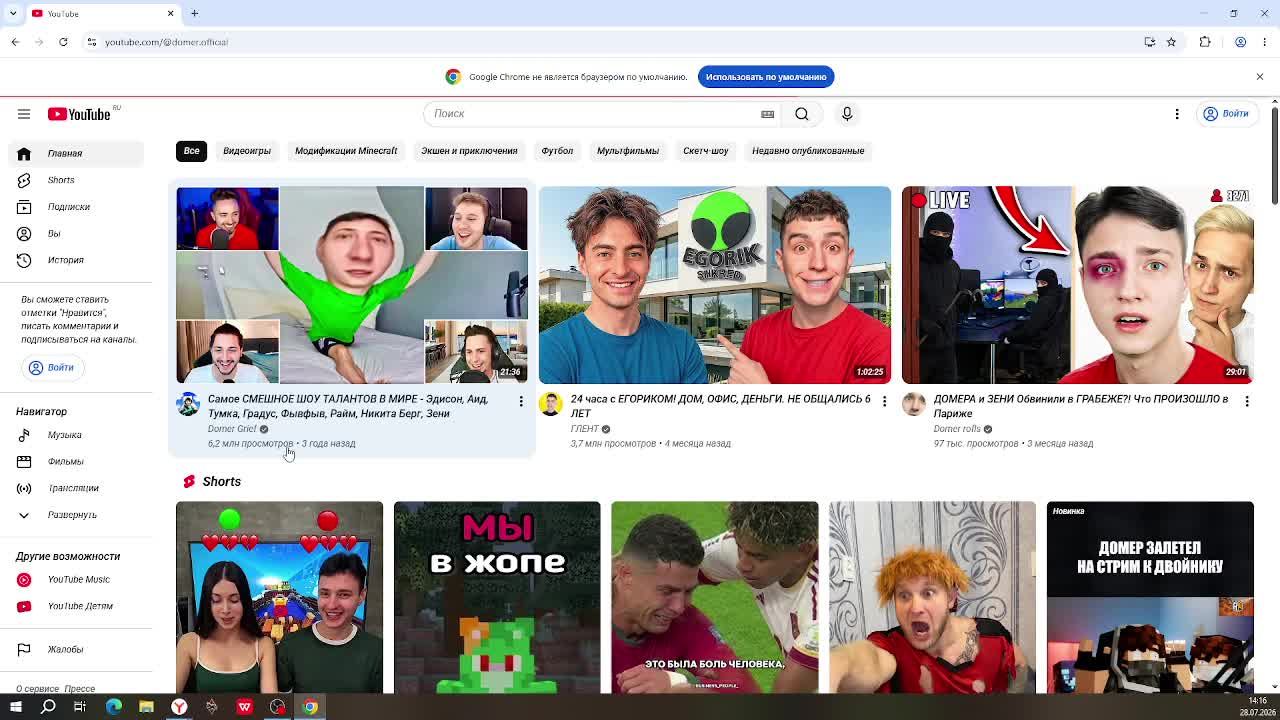The image size is (1280, 720).
Task: Open Chrome three-dot menu
Action: pos(1265,42)
